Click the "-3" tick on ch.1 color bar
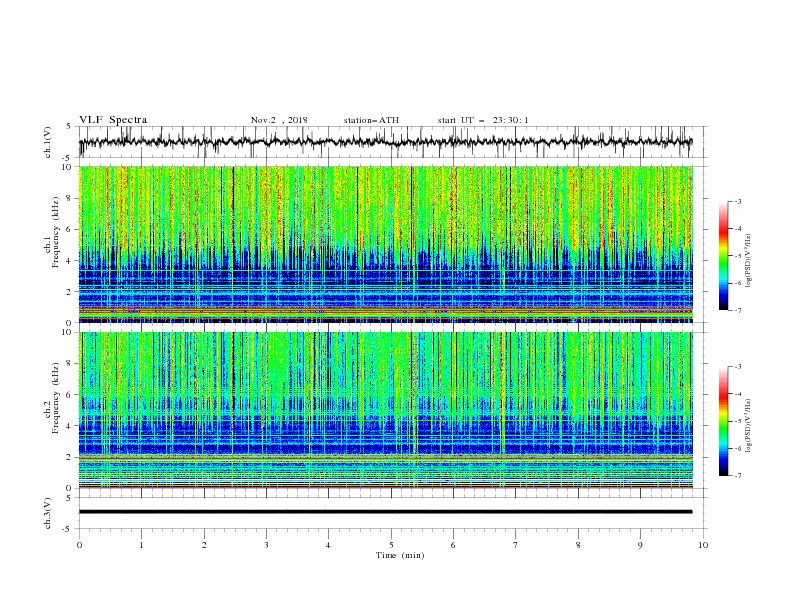Screen dimensions: 792x612 point(738,201)
